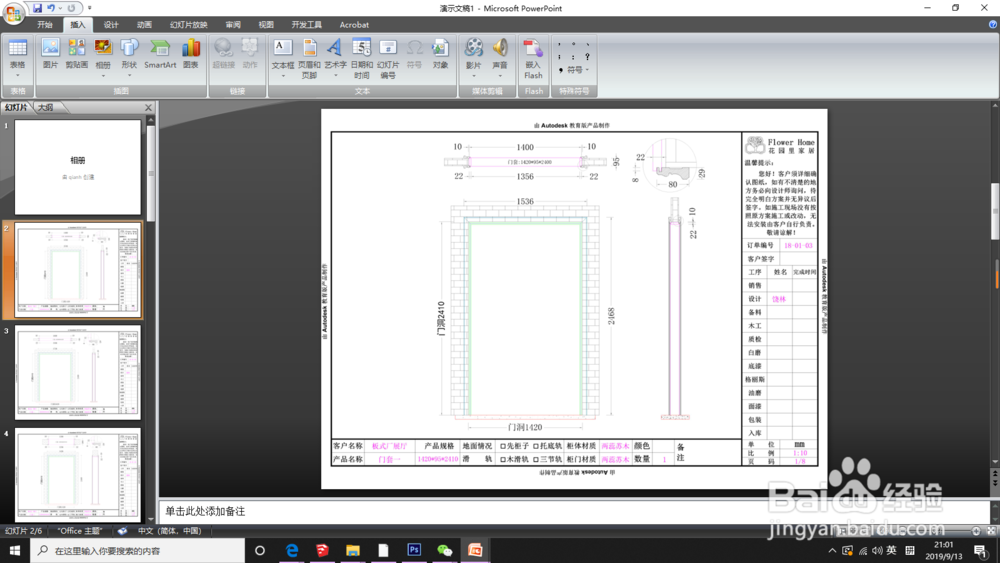Switch to the 大纲 outline pane tab

45,107
